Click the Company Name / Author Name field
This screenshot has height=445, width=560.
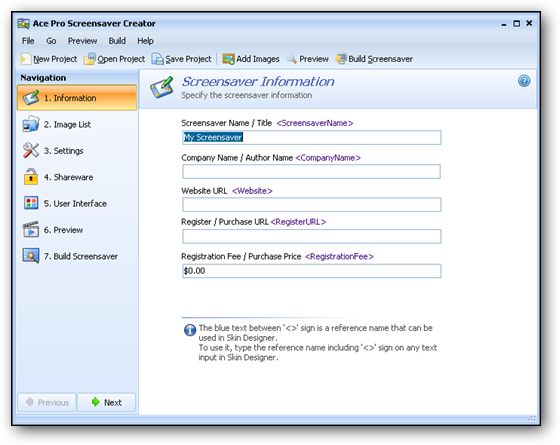point(311,172)
